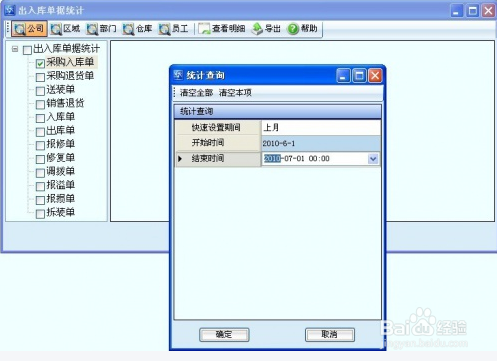The height and width of the screenshot is (361, 497).
Task: Click the 出入库单据统计 window title icon
Action: point(10,10)
